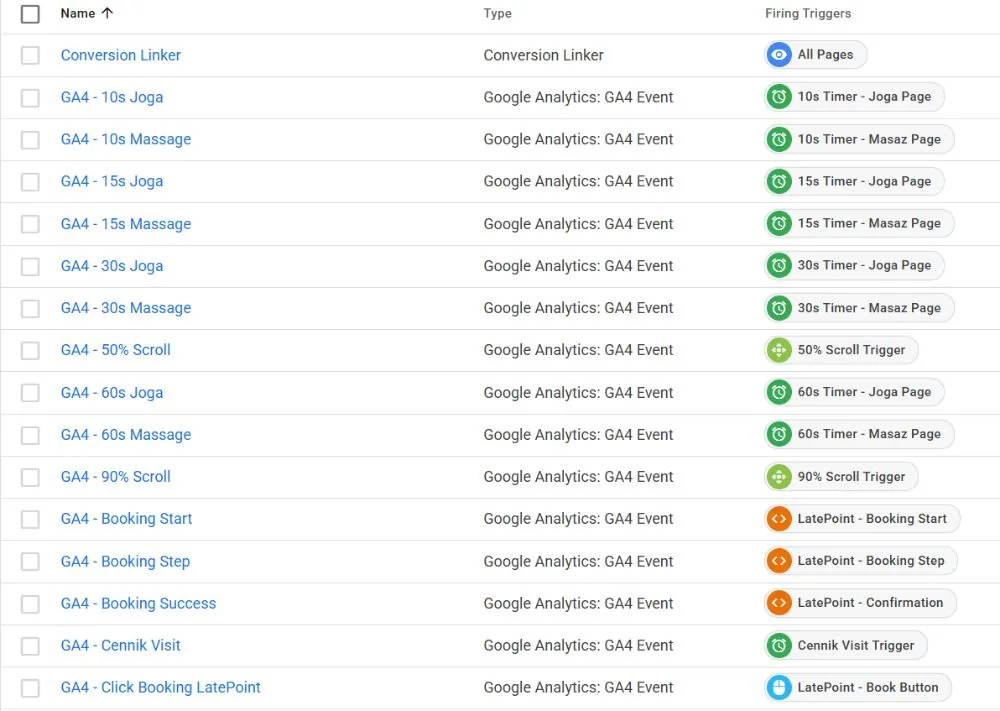1000x711 pixels.
Task: Select the GA4 - Cennik Visit checkbox
Action: (x=30, y=646)
